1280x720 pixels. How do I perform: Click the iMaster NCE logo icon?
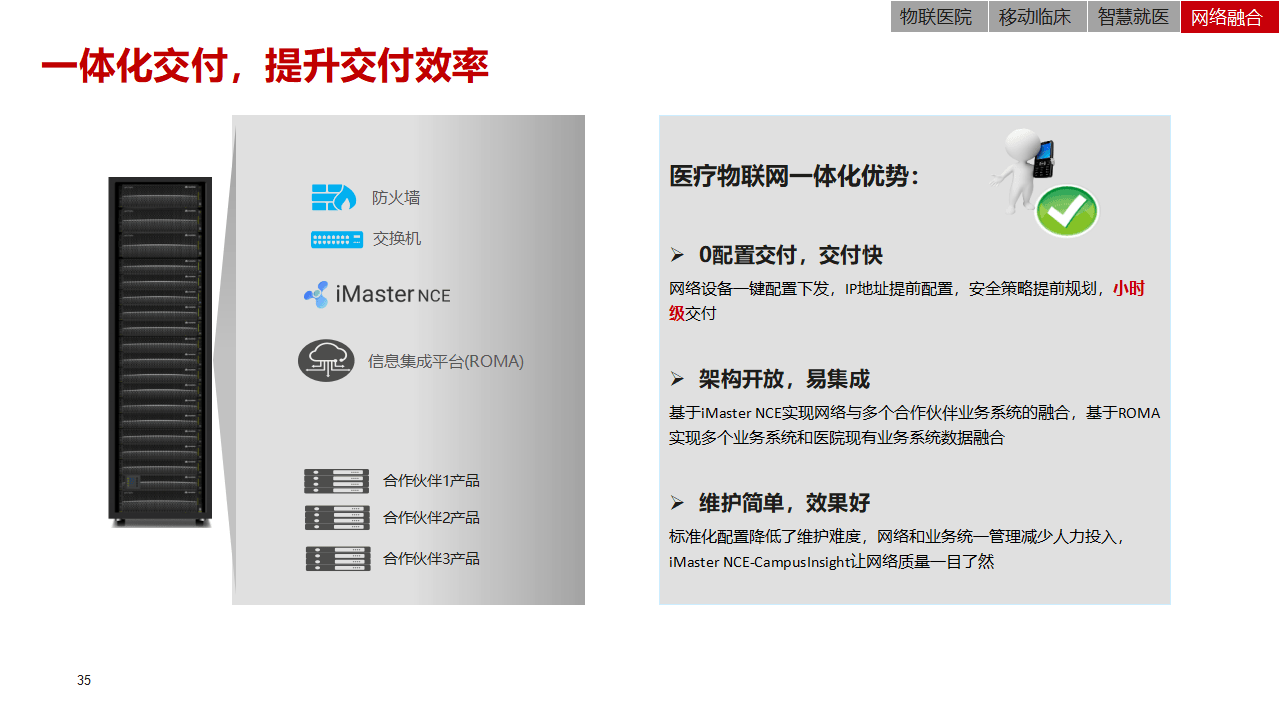(x=316, y=295)
